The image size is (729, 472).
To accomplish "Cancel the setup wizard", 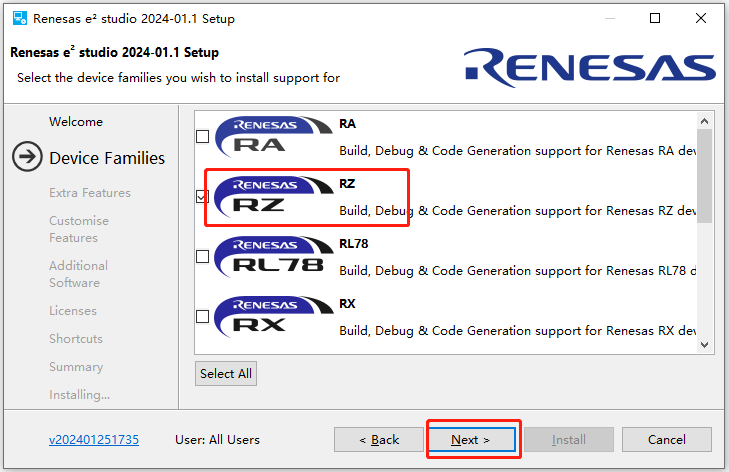I will (x=666, y=439).
